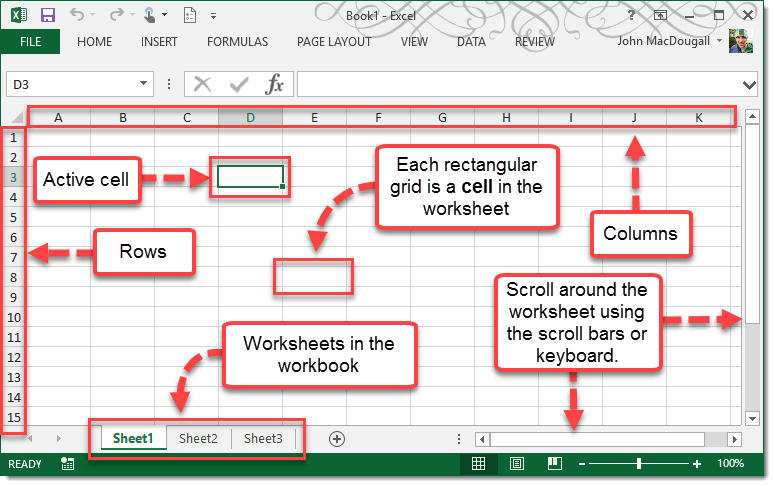This screenshot has width=774, height=486.
Task: Open the Name Box dropdown arrow
Action: click(143, 83)
